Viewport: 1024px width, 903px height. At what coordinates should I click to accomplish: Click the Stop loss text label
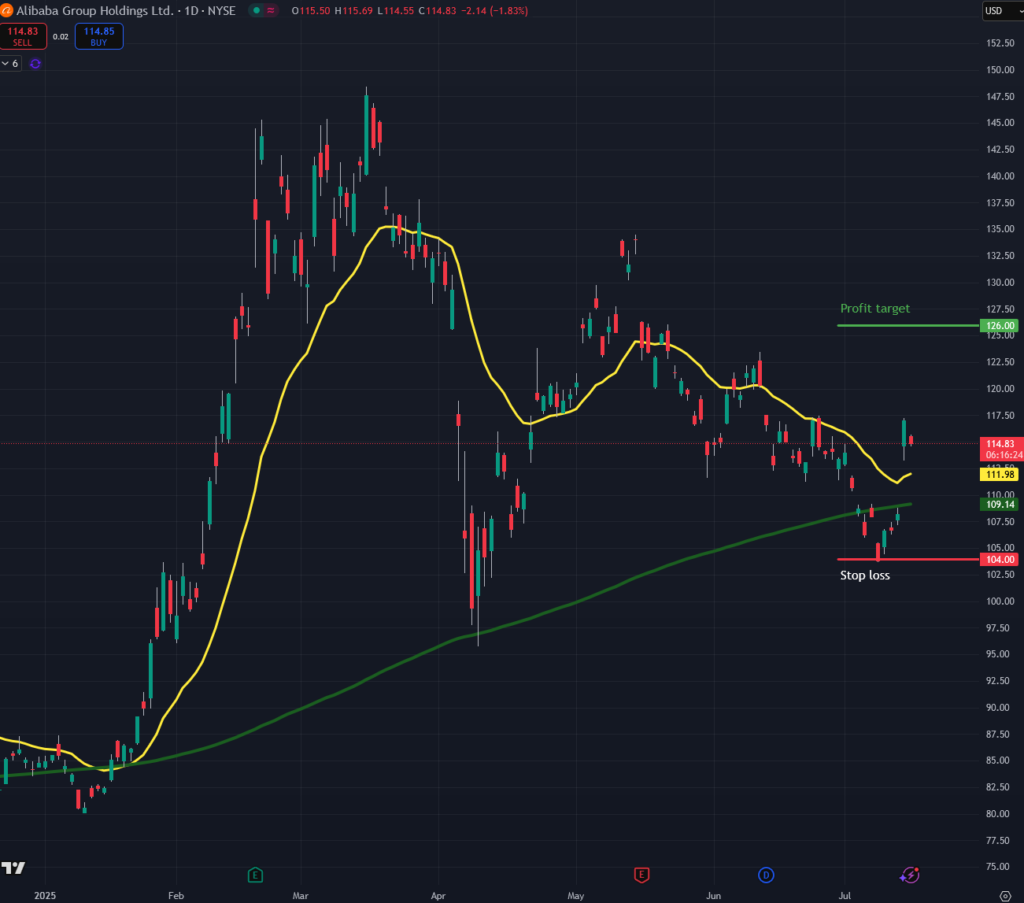(865, 575)
